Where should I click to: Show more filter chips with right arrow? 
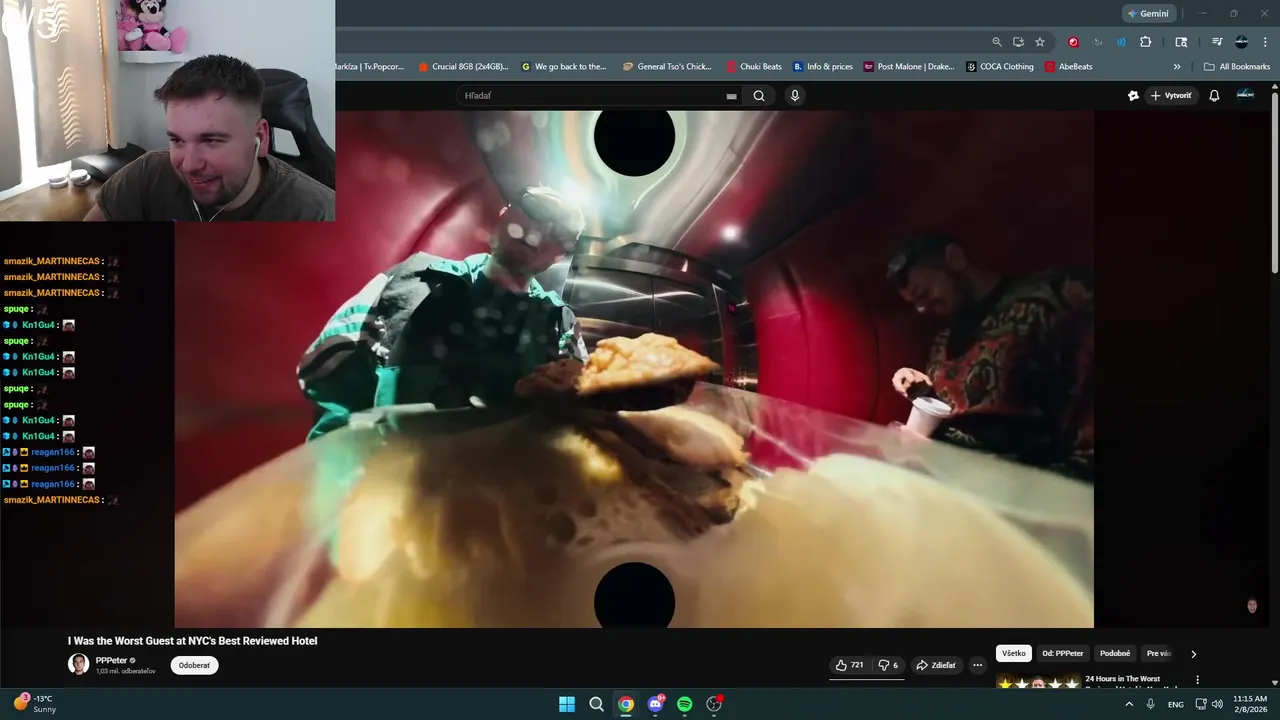1193,654
